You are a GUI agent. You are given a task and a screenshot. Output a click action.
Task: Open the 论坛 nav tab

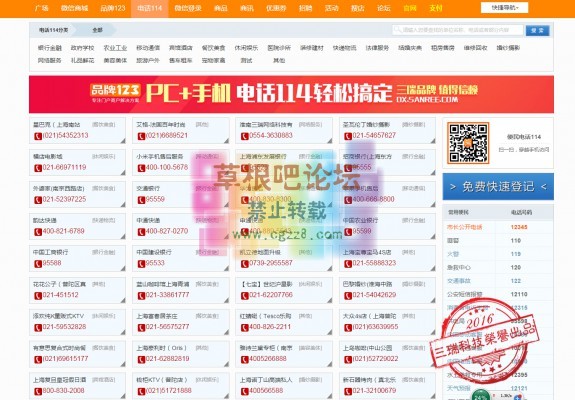tap(384, 8)
